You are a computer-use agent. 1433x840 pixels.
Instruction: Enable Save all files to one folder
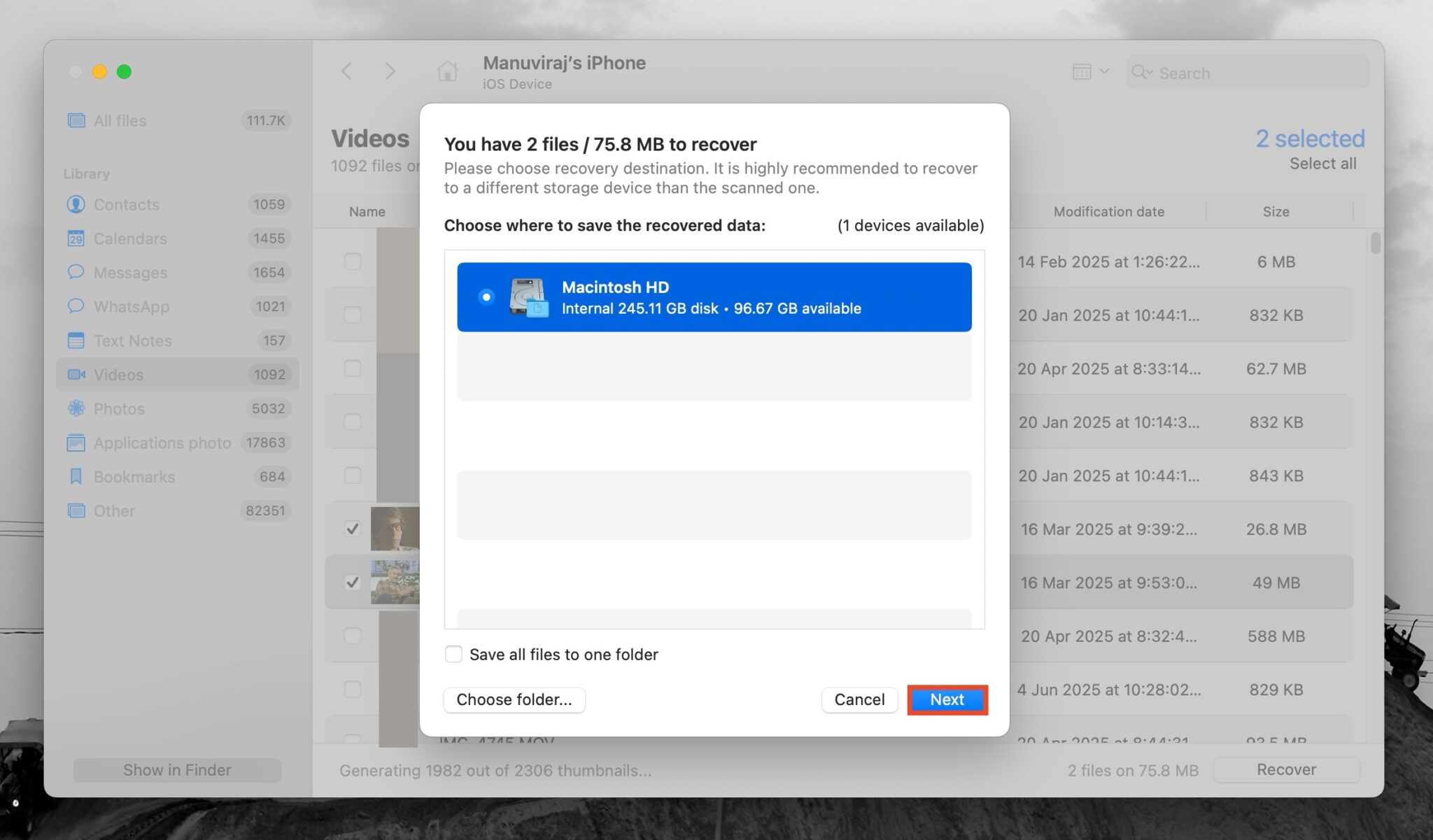pos(453,654)
